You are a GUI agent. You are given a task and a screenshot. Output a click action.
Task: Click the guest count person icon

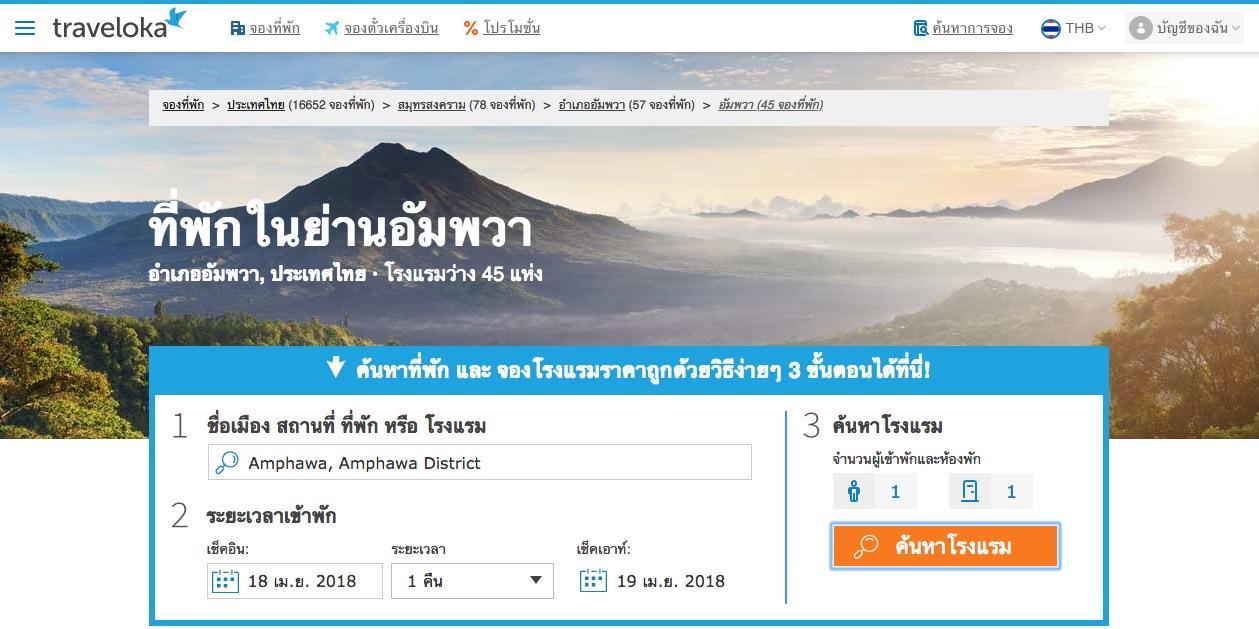[854, 491]
